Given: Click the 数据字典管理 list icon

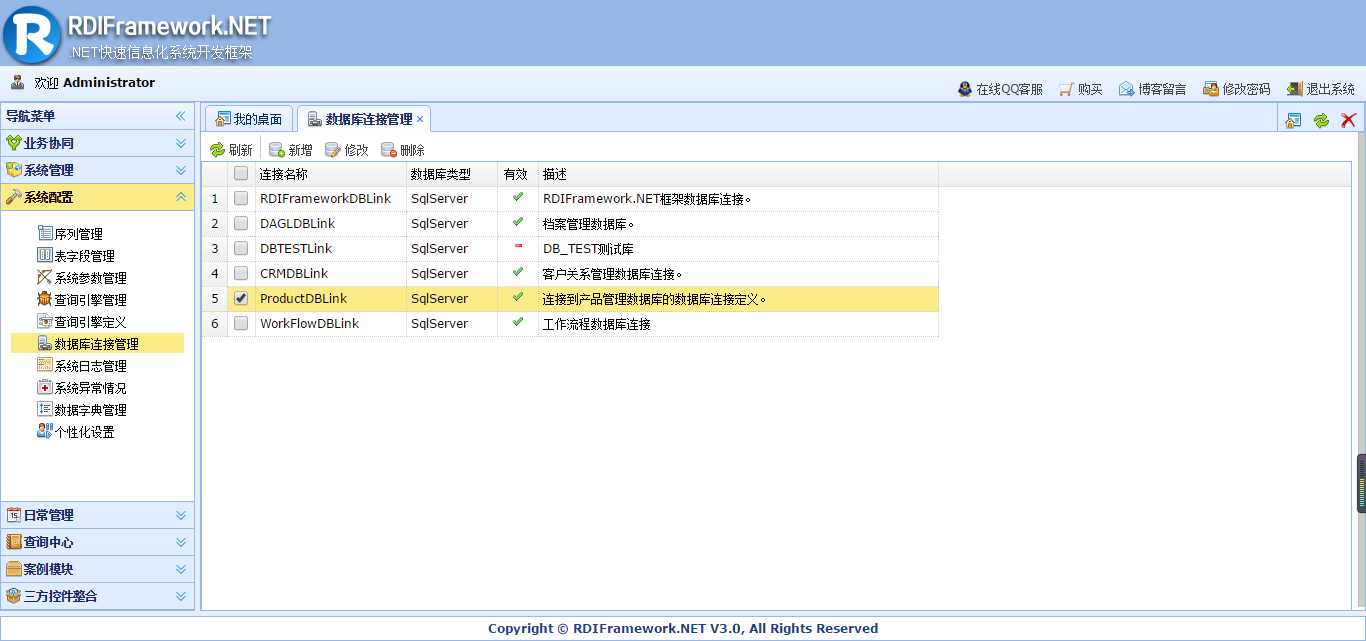Looking at the screenshot, I should 45,409.
